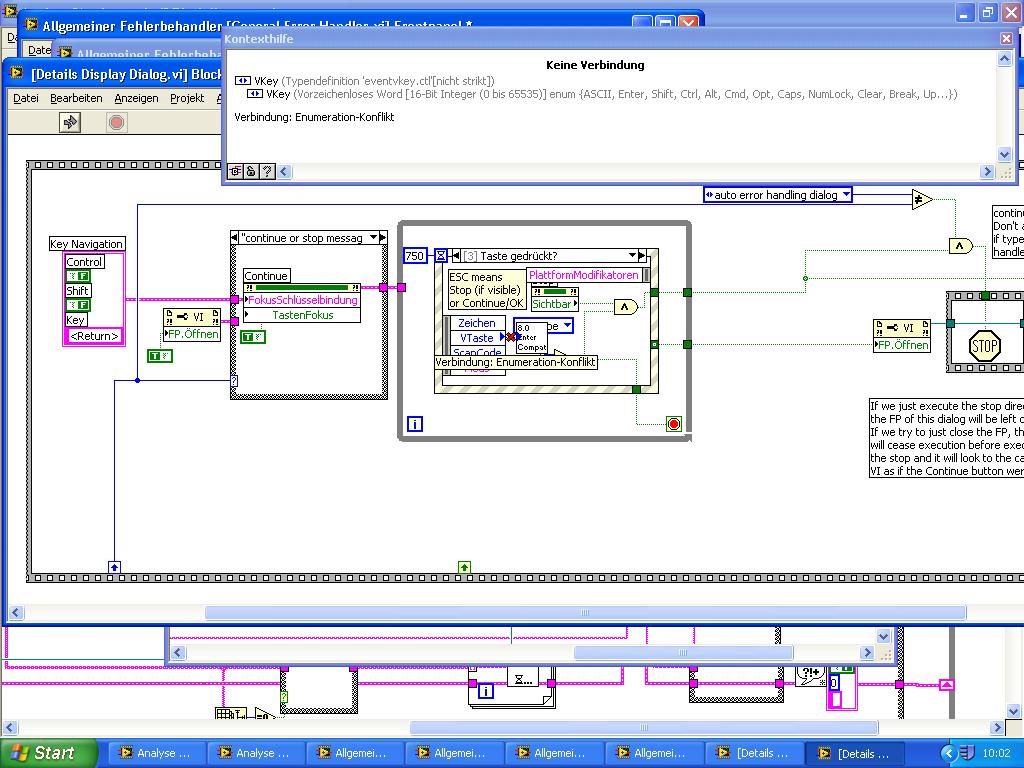The image size is (1024, 768).
Task: Toggle True constant below FP.Öffnen node
Action: [160, 356]
